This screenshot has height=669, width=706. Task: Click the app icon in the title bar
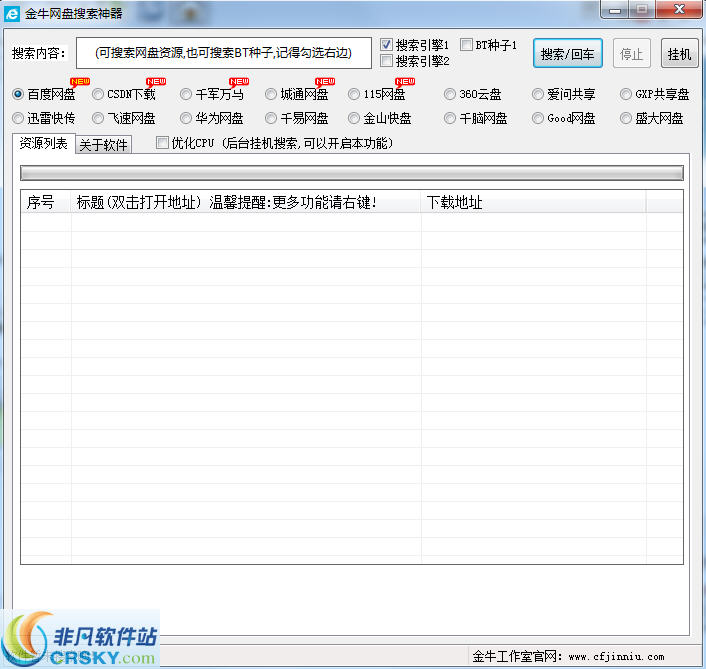click(12, 14)
